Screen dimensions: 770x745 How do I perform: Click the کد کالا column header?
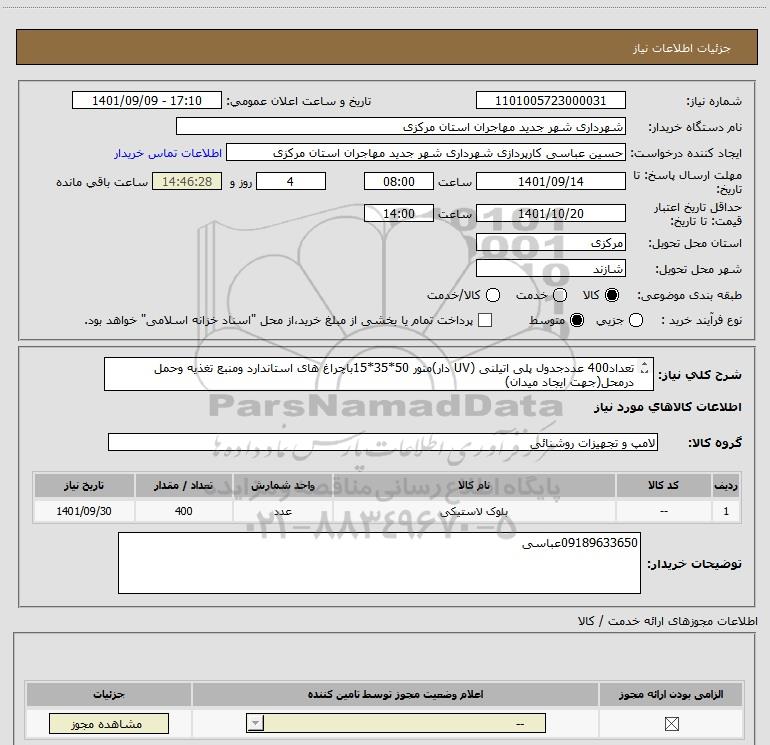[x=663, y=485]
